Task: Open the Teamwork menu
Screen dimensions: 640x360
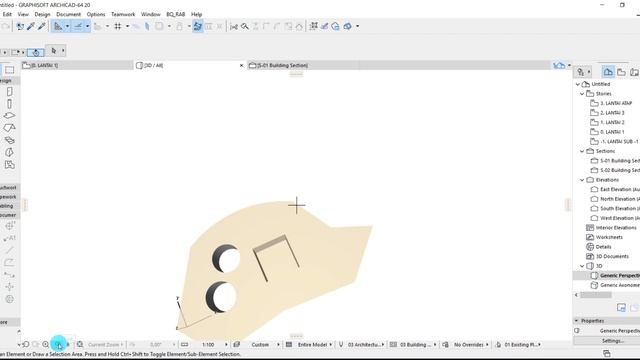Action: coord(123,14)
